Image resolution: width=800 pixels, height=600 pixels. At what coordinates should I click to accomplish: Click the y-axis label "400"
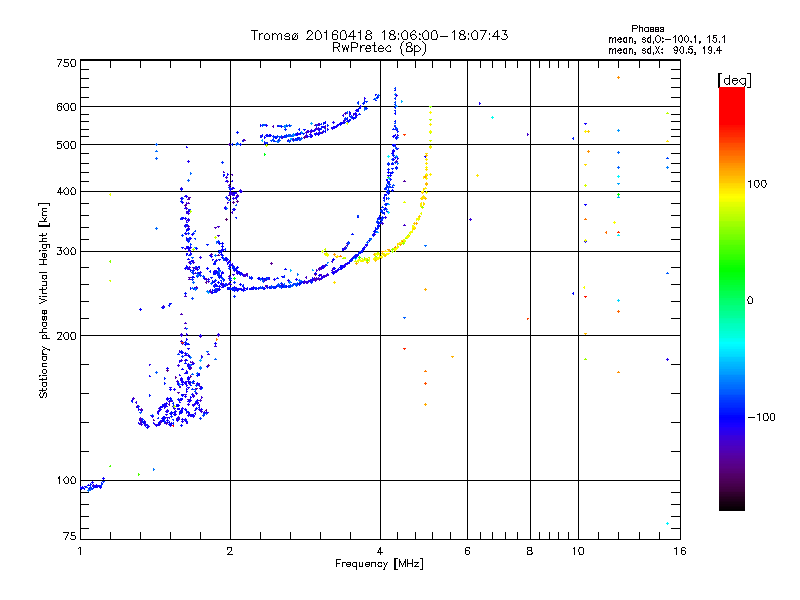pyautogui.click(x=66, y=191)
